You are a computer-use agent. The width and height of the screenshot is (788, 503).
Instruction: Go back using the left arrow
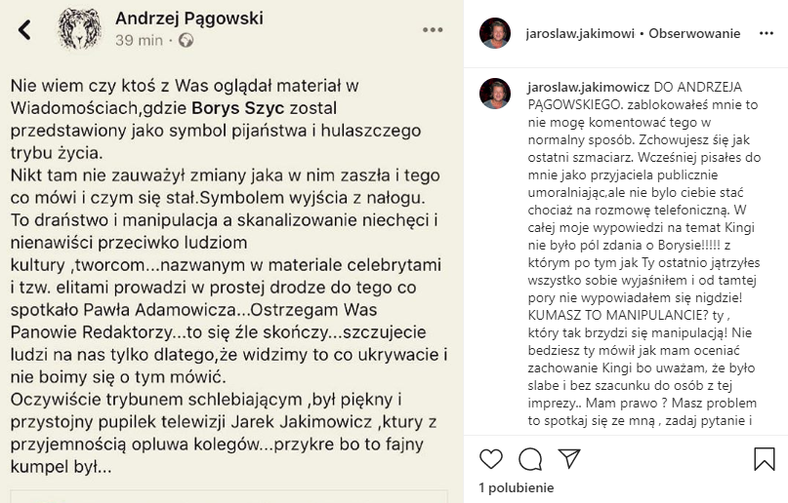tap(26, 29)
